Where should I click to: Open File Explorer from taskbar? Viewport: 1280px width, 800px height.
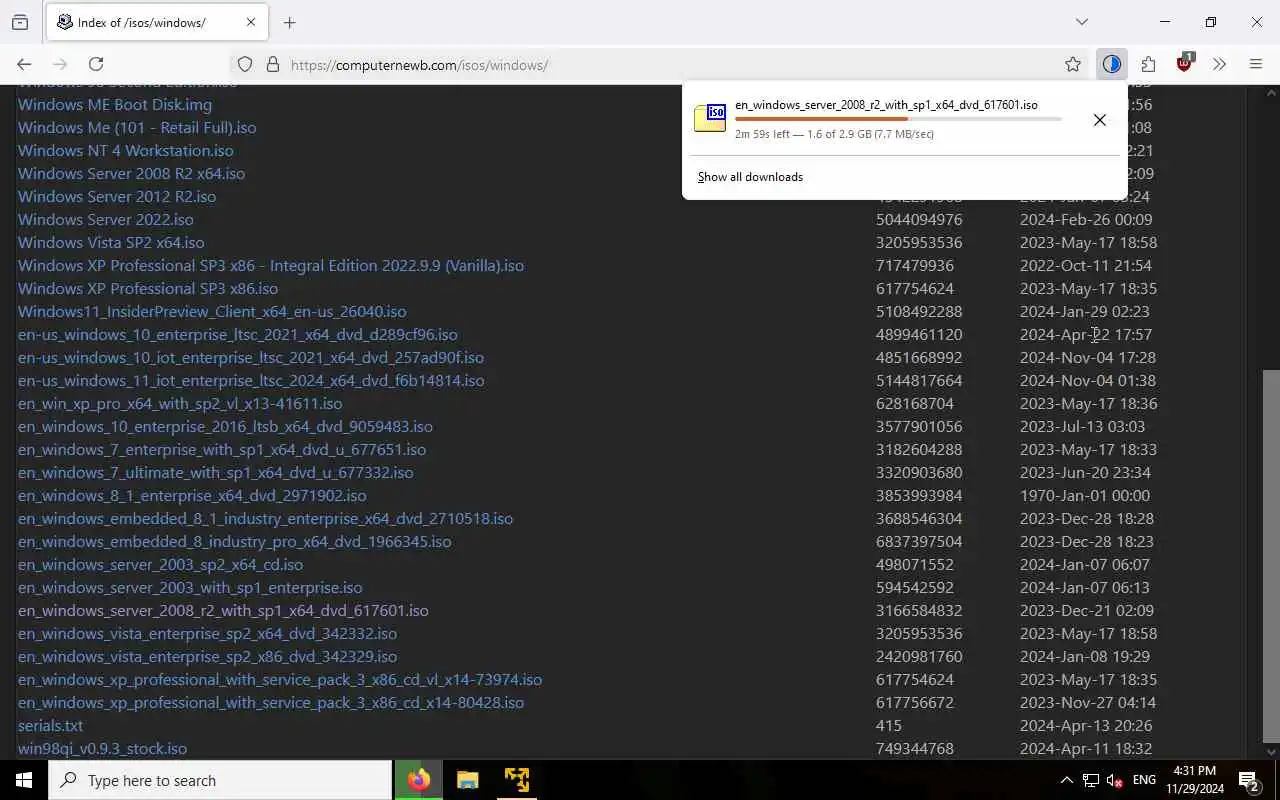(467, 780)
